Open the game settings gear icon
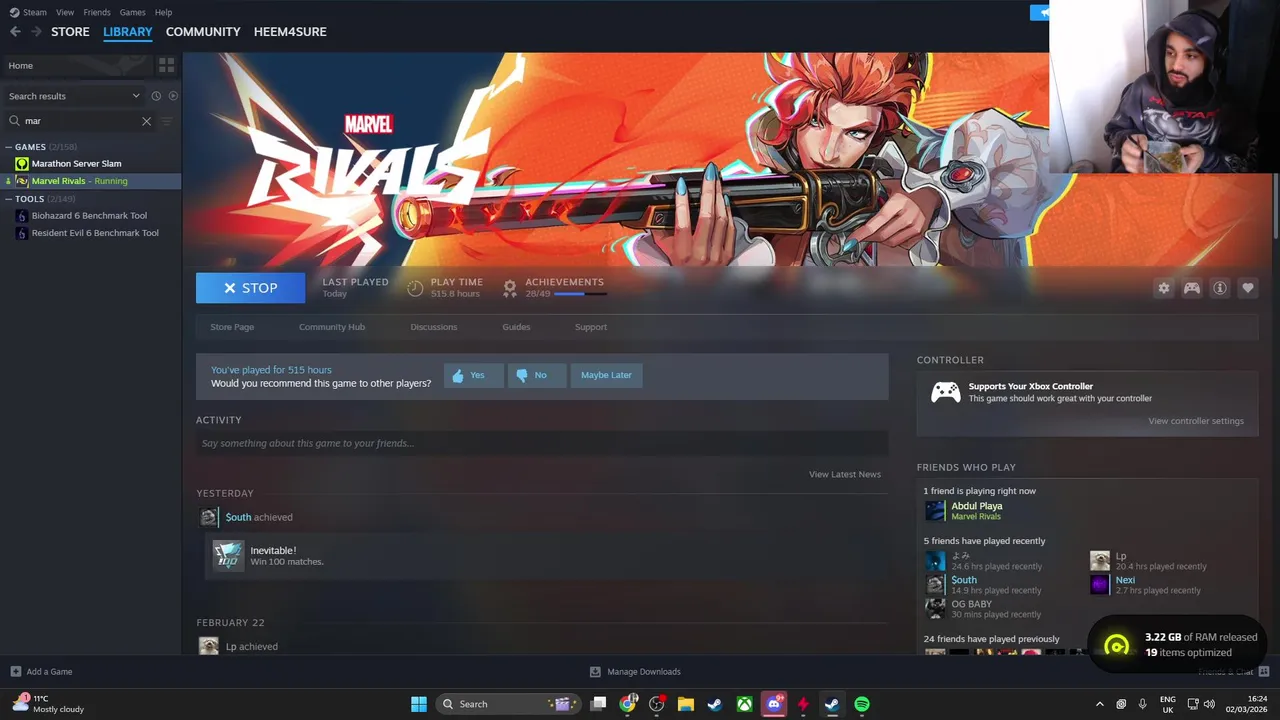 coord(1164,288)
